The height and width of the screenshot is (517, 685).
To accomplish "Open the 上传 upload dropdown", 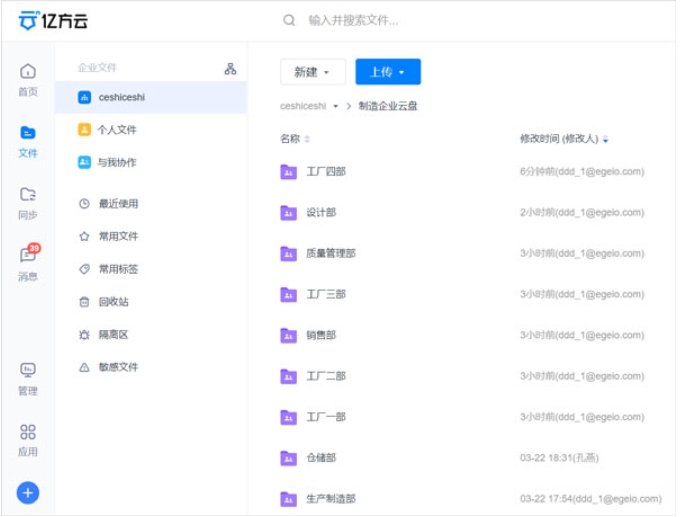I will (388, 72).
